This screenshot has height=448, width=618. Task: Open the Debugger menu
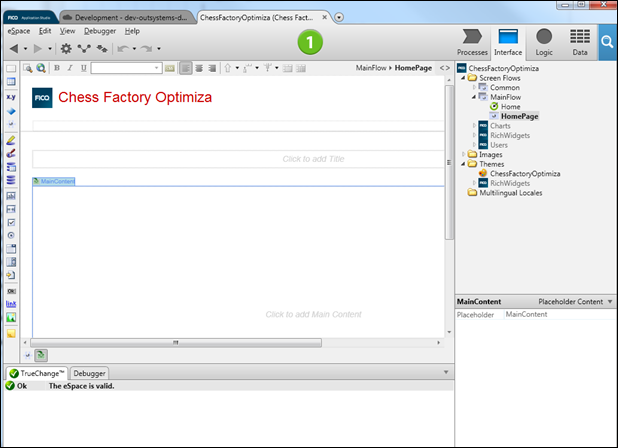tap(100, 31)
